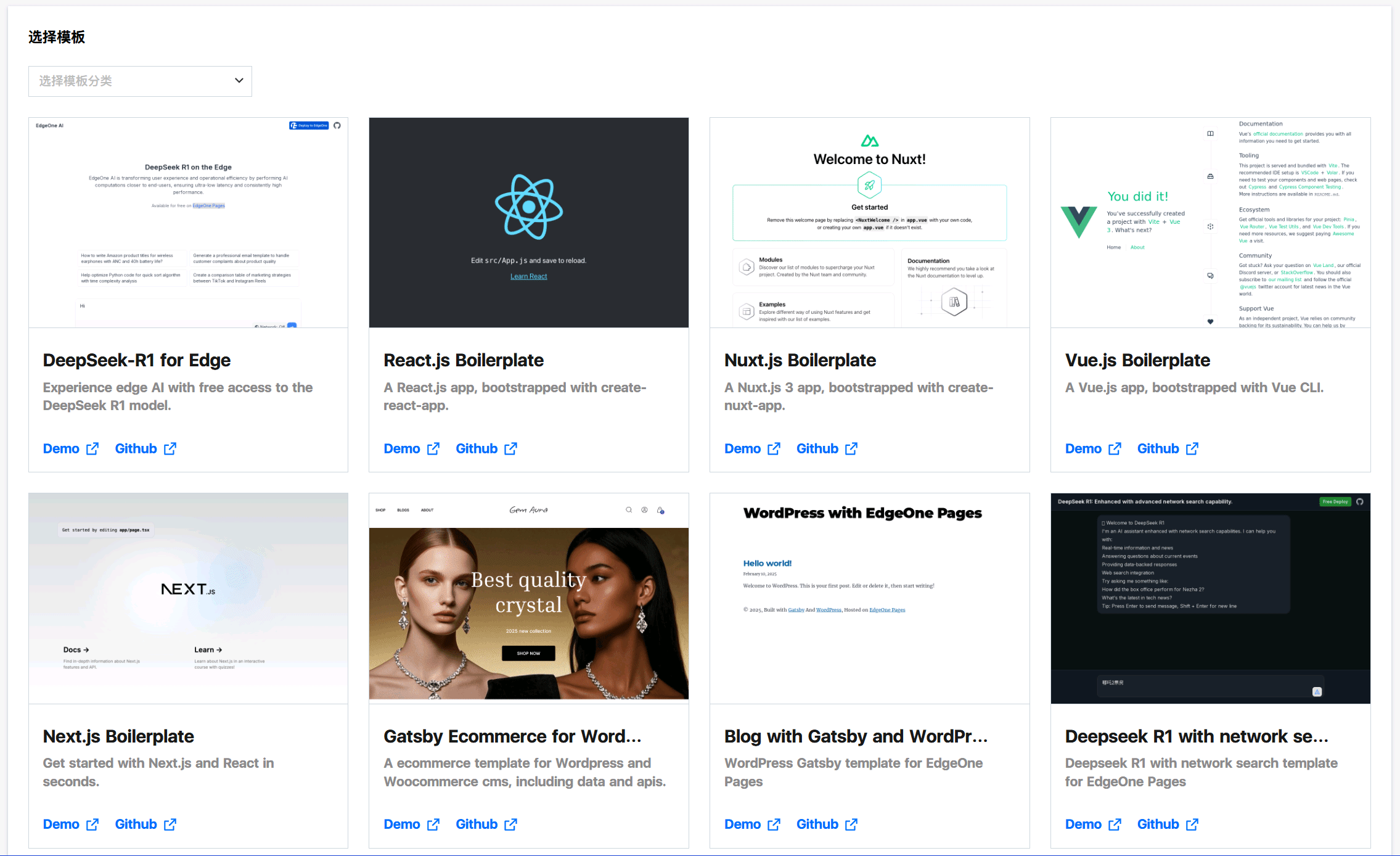
Task: Open the template category dropdown
Action: [140, 81]
